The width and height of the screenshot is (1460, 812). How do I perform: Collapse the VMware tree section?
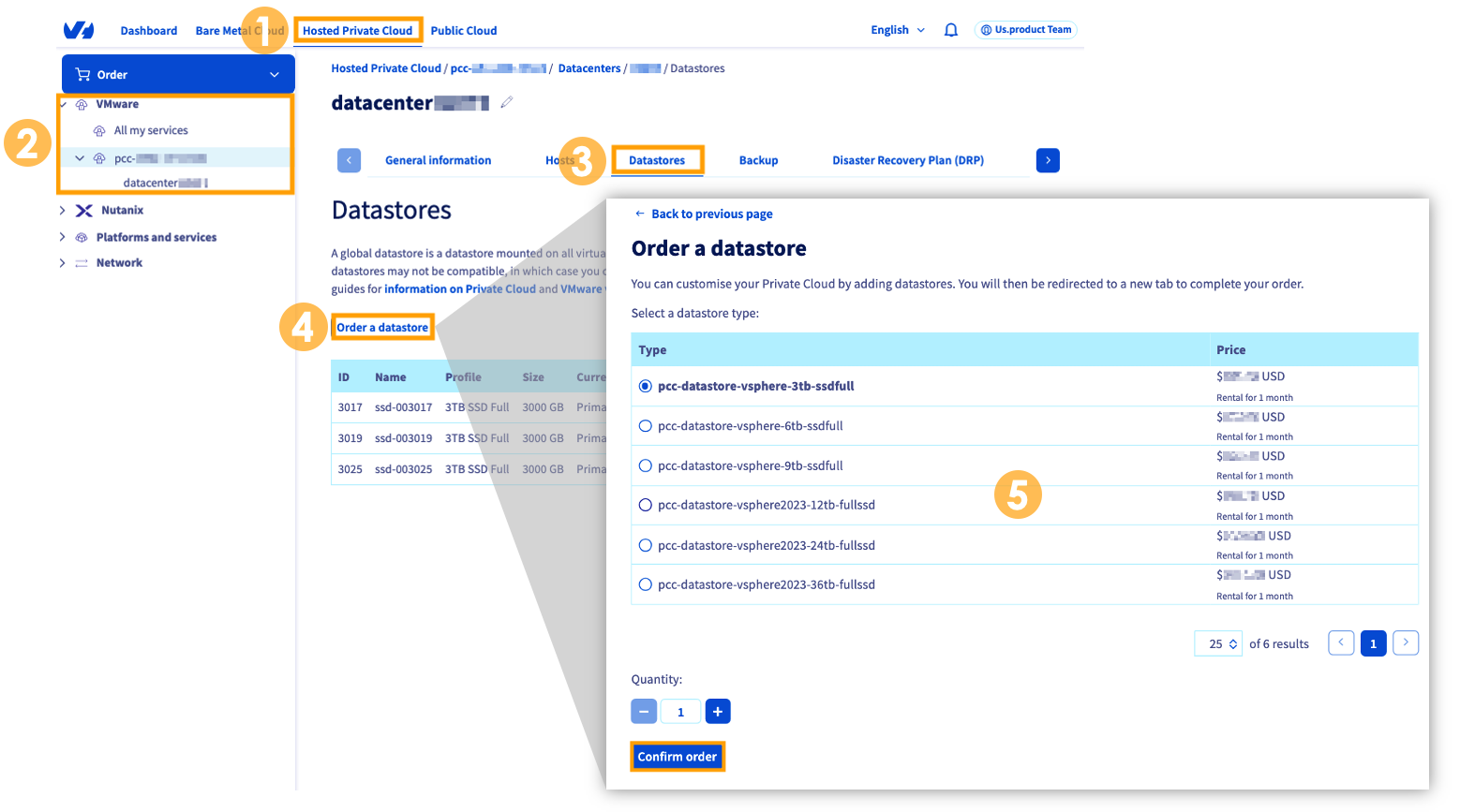point(64,105)
